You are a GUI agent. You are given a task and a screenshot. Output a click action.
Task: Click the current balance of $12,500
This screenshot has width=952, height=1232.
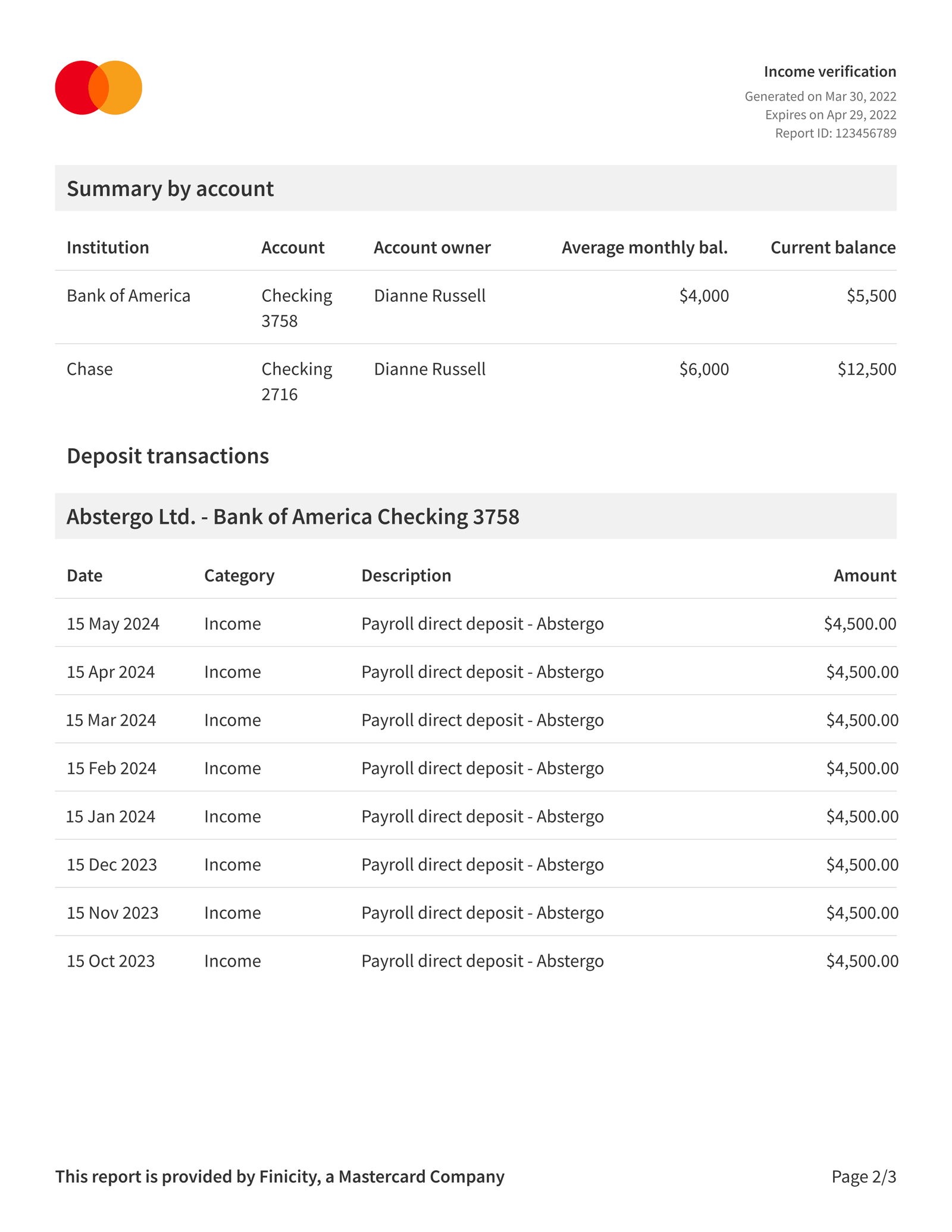pyautogui.click(x=866, y=369)
